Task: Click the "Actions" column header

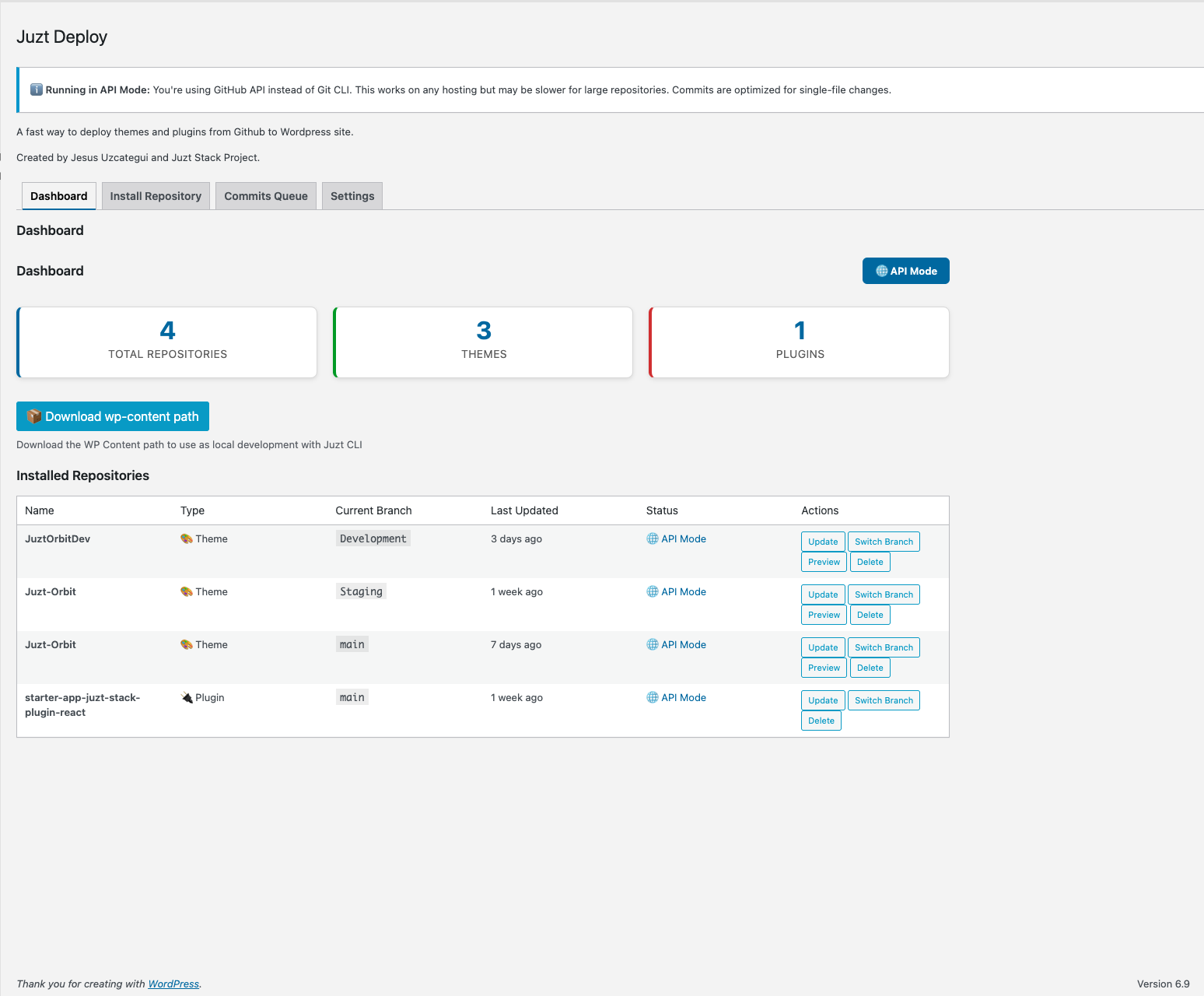Action: pyautogui.click(x=820, y=510)
